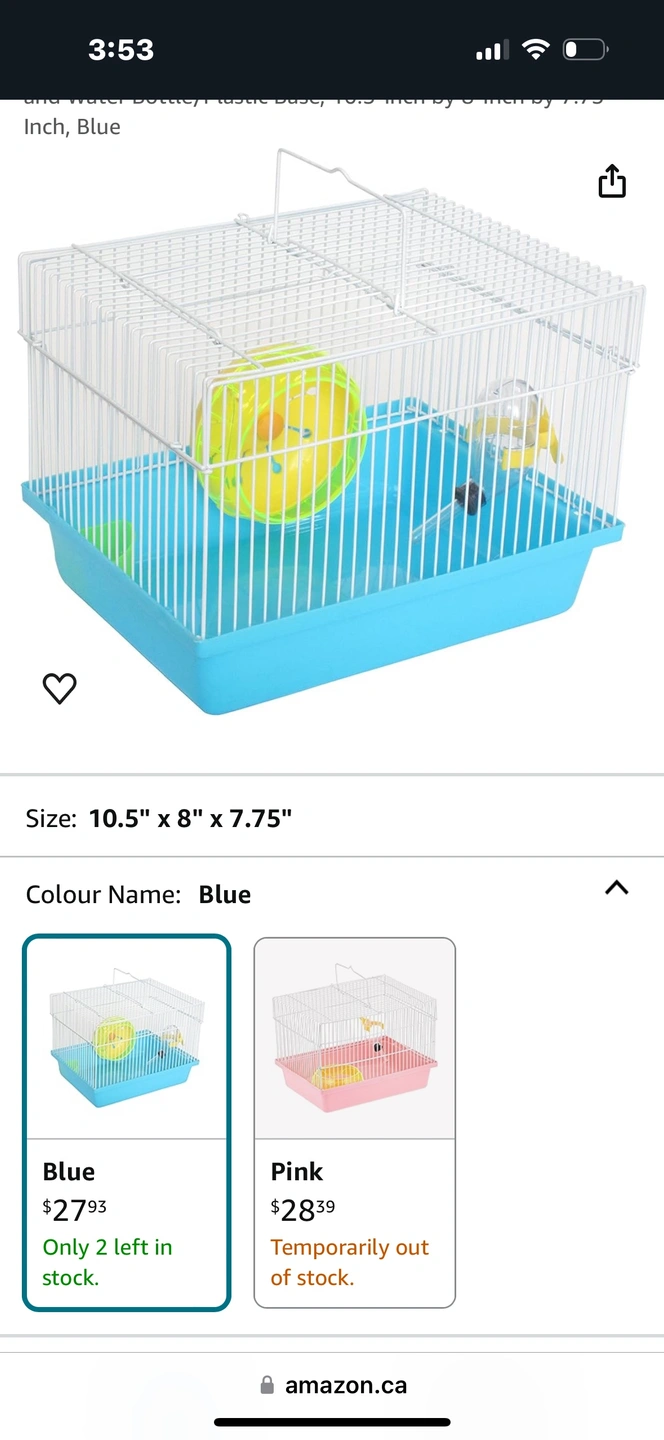
Task: Tap "Only 2 left in stock" notice
Action: (107, 1262)
